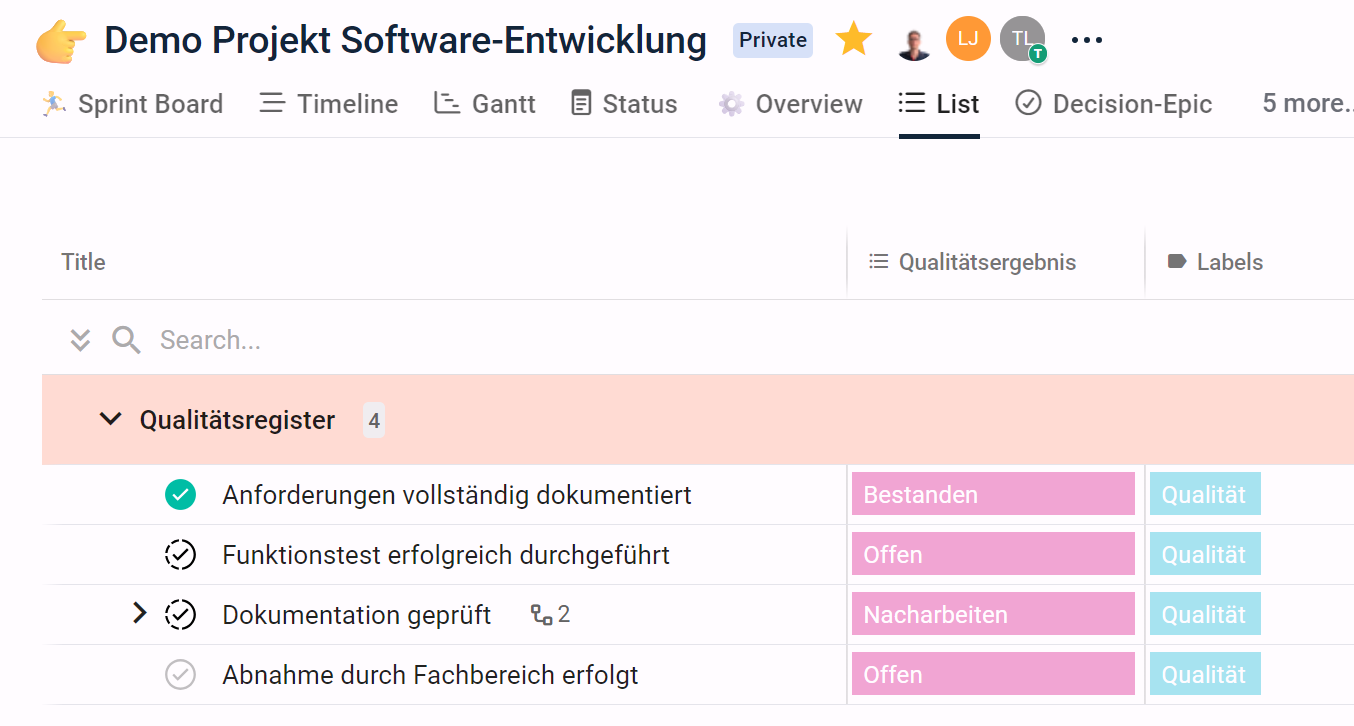This screenshot has width=1354, height=726.
Task: Open task Anforderungen vollständig dokumentiert
Action: pos(457,495)
